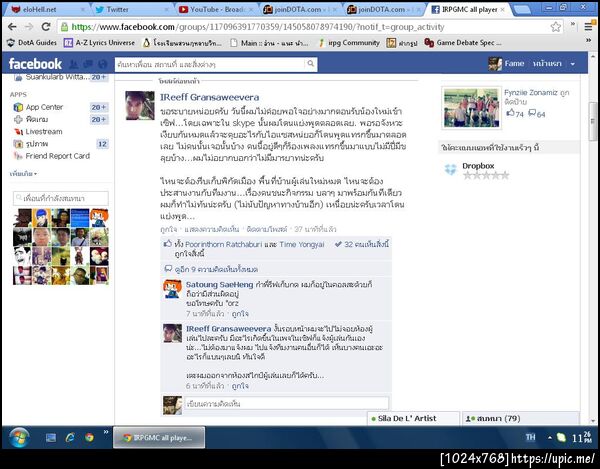Screen dimensions: 600x469
Task: Open Friend Report Card app
Action: pos(57,156)
